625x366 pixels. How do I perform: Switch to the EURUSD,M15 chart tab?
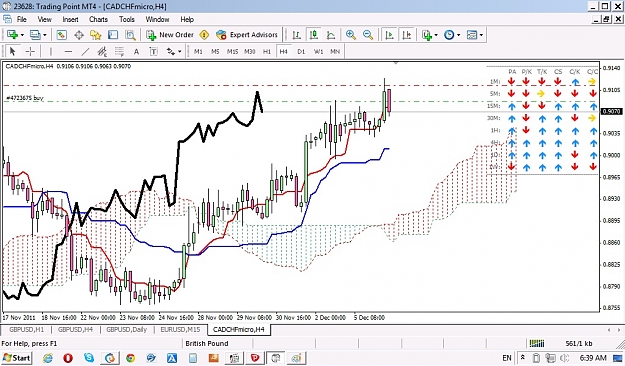[180, 330]
